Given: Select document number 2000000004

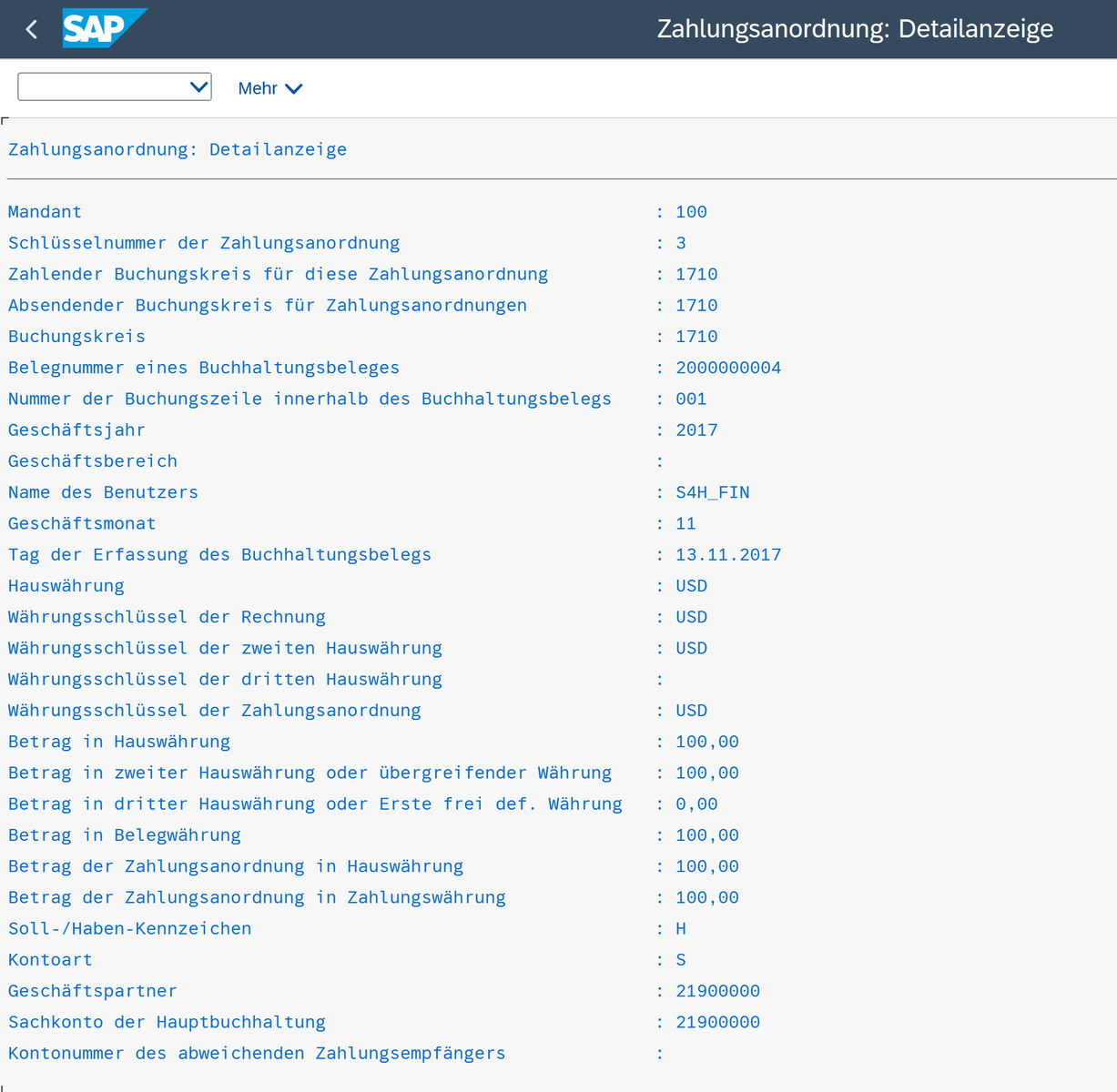Looking at the screenshot, I should 727,368.
